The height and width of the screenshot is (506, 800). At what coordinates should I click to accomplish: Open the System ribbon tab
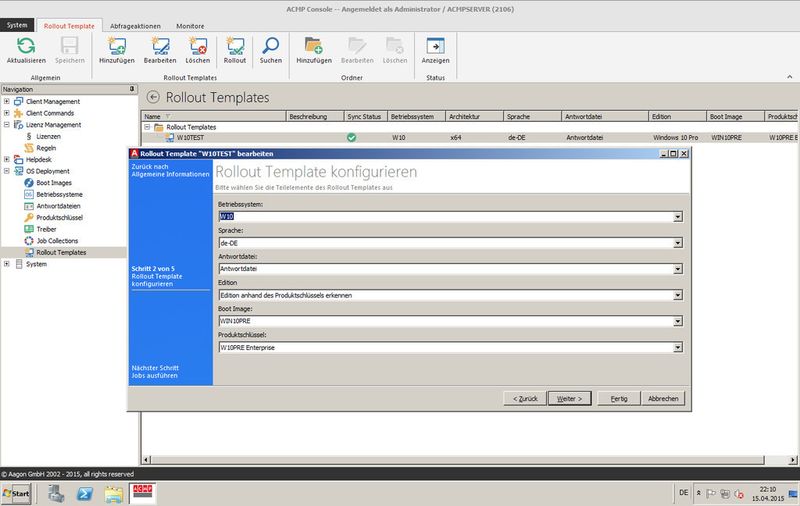tap(17, 25)
